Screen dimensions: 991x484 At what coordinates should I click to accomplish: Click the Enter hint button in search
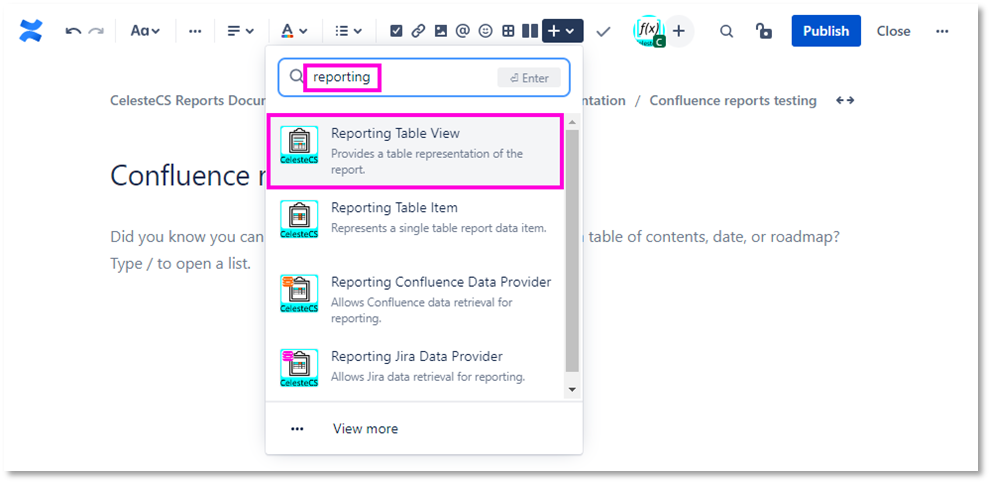(x=529, y=78)
